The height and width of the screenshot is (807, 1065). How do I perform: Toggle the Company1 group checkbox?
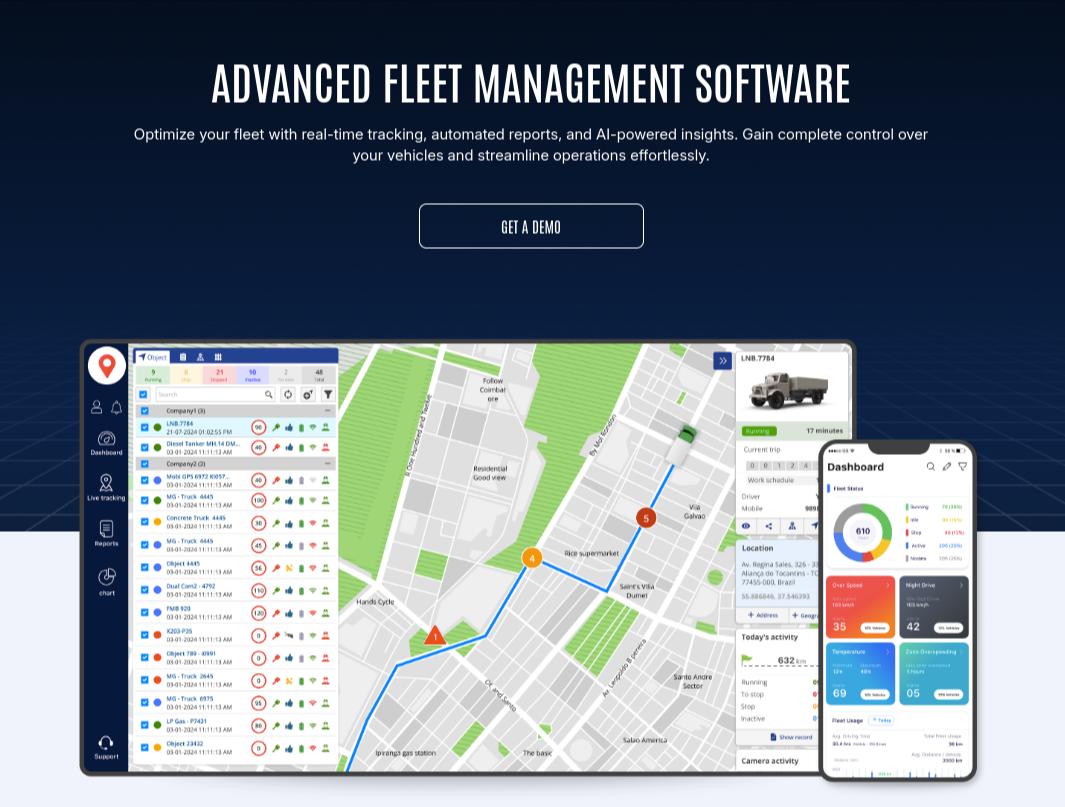(144, 411)
